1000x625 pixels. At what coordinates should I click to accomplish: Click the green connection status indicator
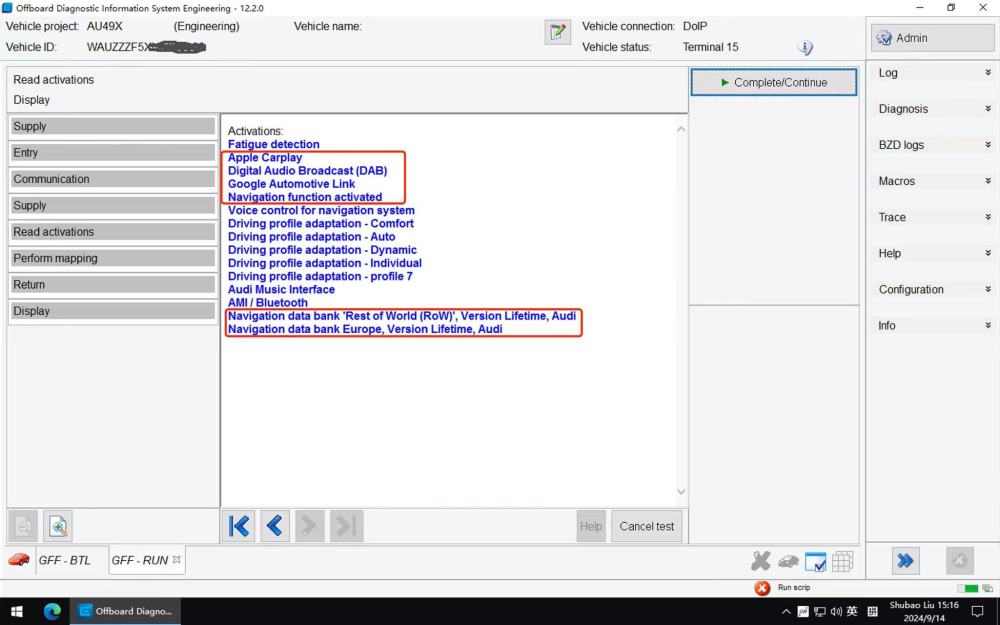click(968, 588)
